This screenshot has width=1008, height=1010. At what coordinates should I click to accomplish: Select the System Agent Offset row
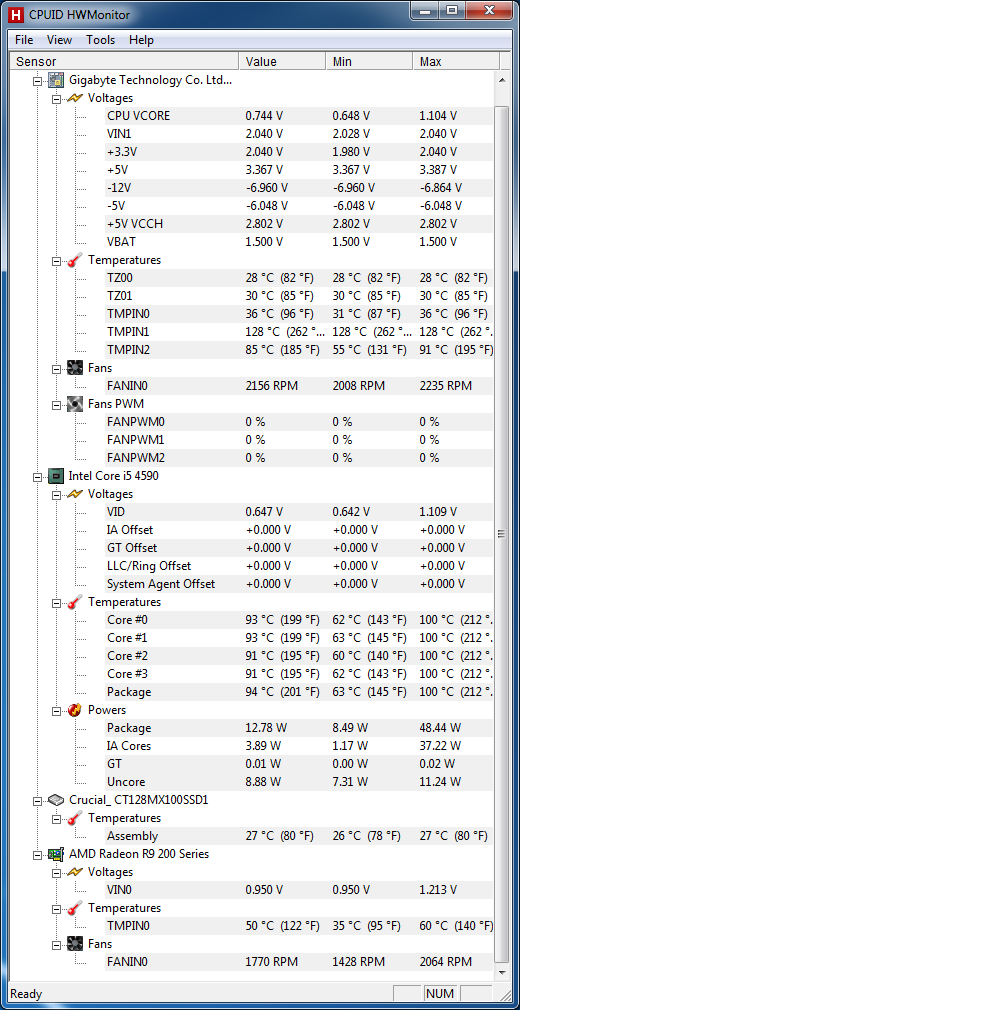pos(299,584)
